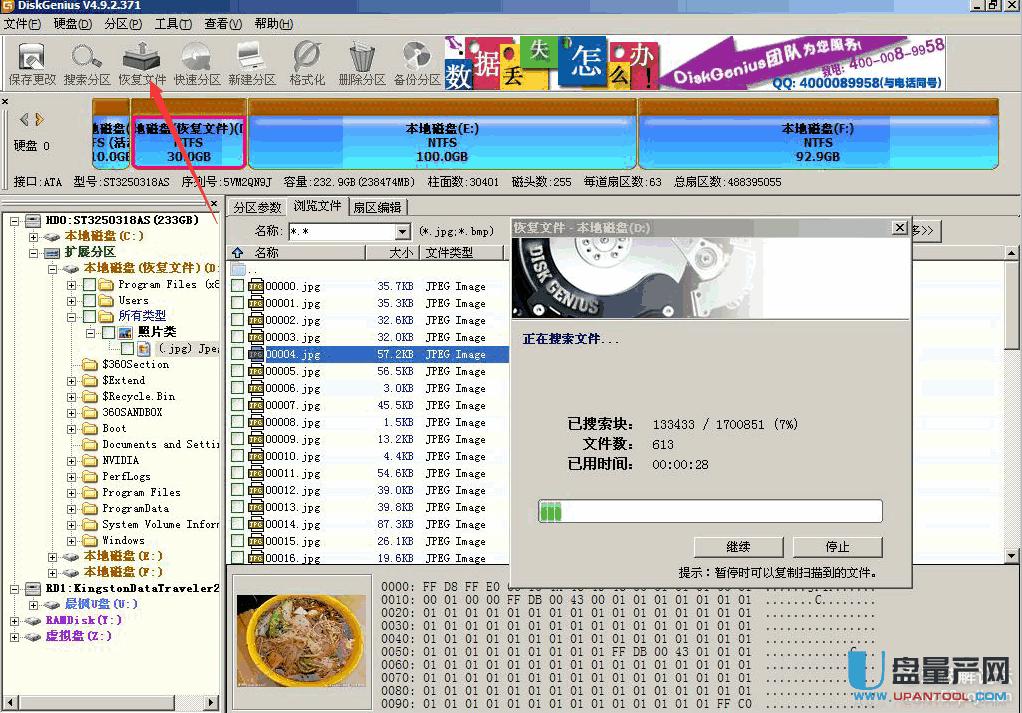Switch to the 扇区编辑 tab
Image resolution: width=1022 pixels, height=713 pixels.
(376, 207)
